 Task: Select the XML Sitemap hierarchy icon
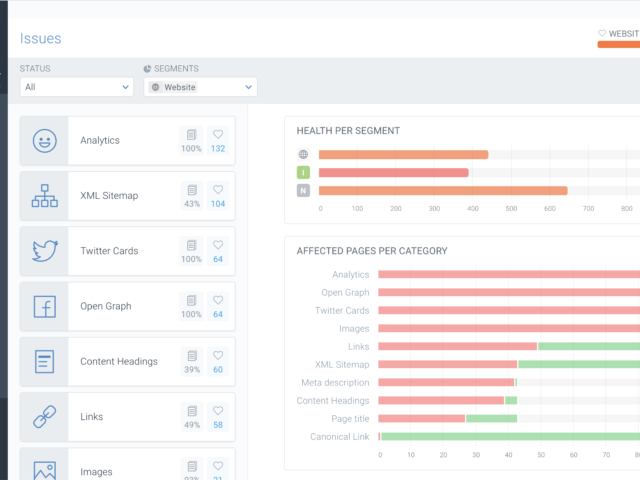[x=44, y=196]
